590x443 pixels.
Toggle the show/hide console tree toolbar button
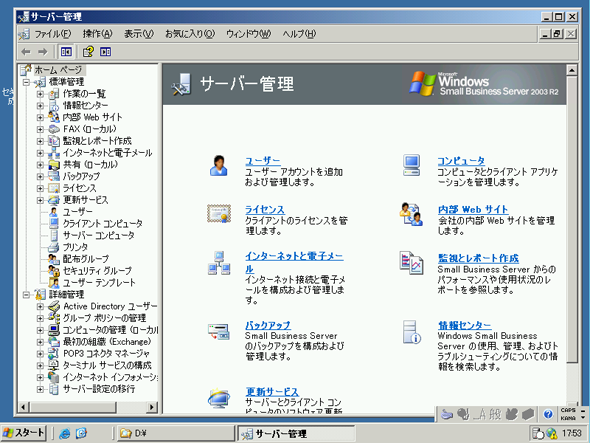tap(66, 52)
